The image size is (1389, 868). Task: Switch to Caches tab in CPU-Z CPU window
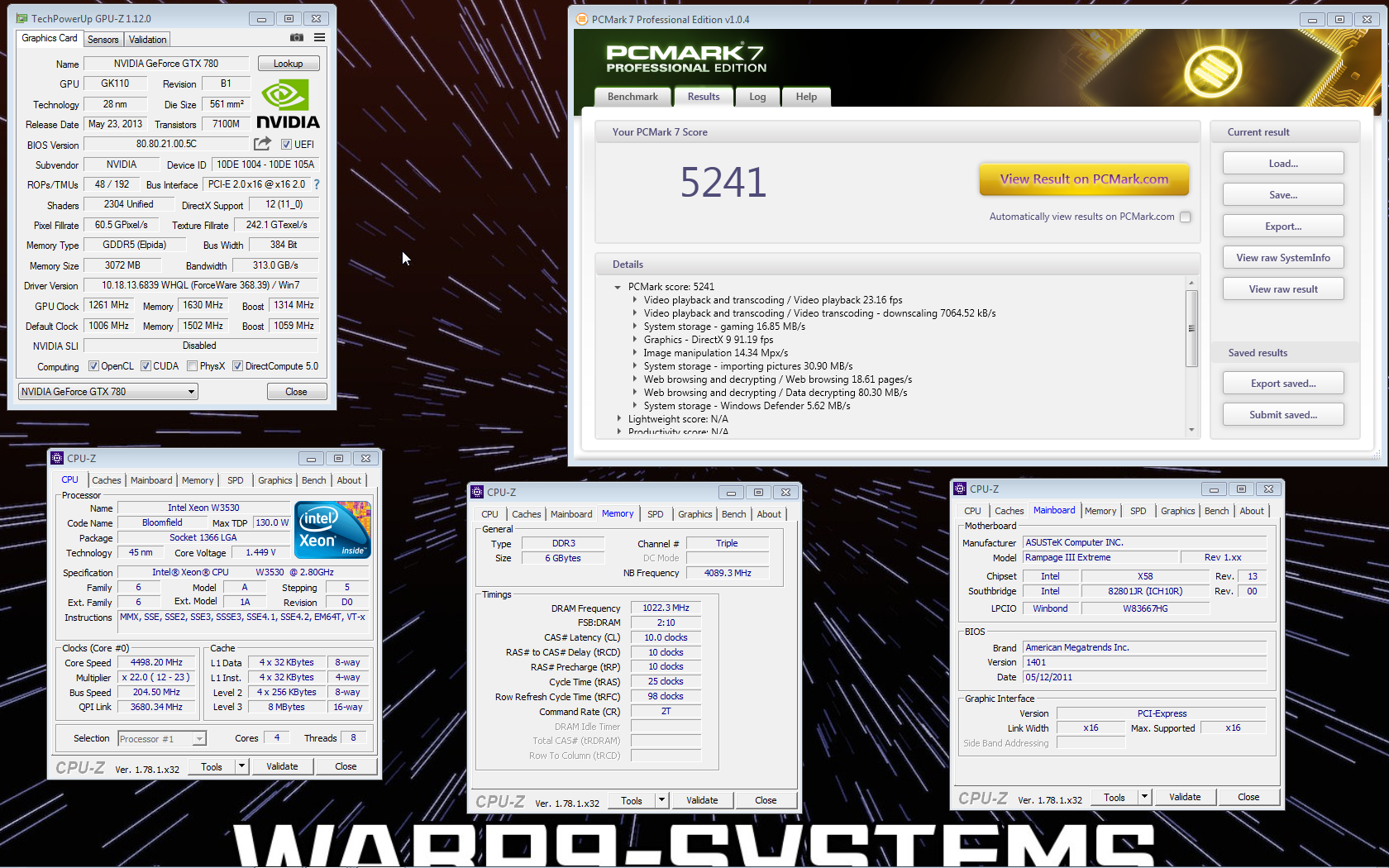[107, 480]
